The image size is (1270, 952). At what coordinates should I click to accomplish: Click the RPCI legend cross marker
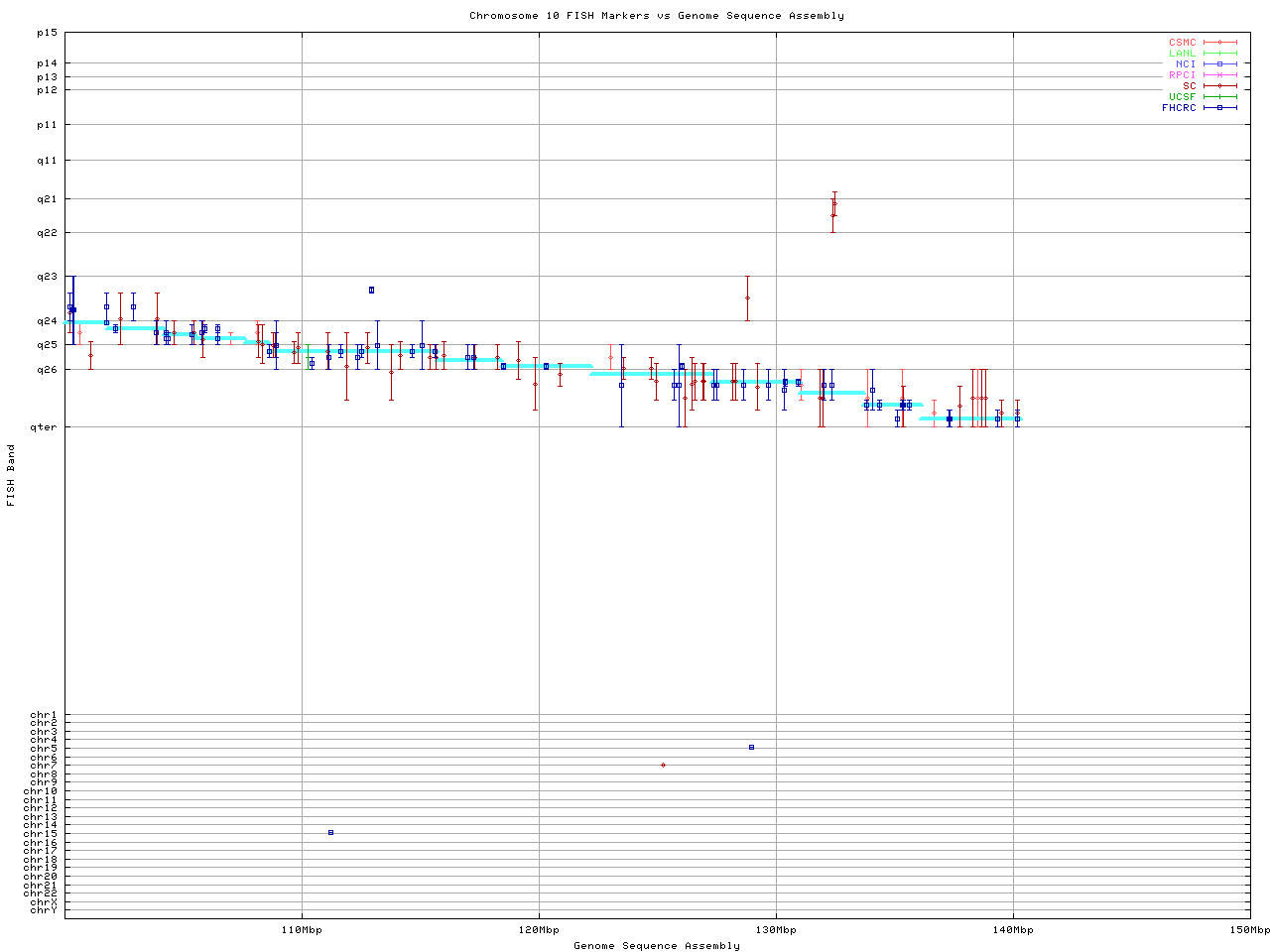(1219, 75)
